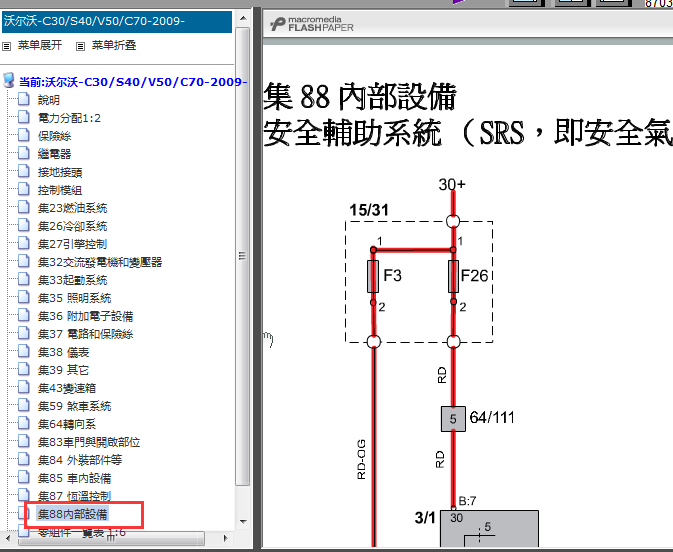Click the page icon beside 集33起動系統
673x552 pixels.
point(24,279)
